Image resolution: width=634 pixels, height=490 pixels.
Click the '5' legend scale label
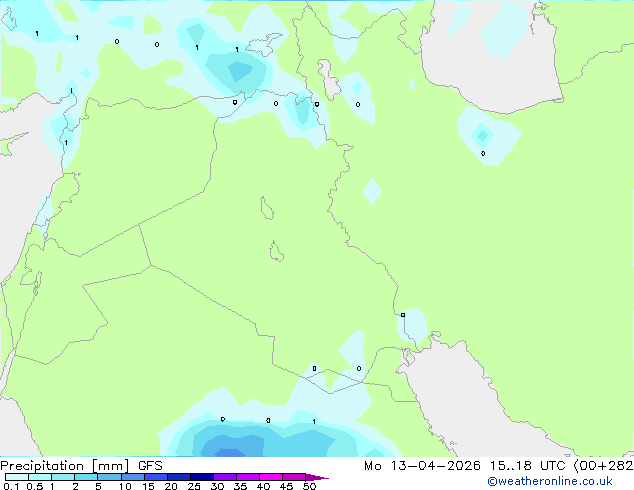click(98, 486)
